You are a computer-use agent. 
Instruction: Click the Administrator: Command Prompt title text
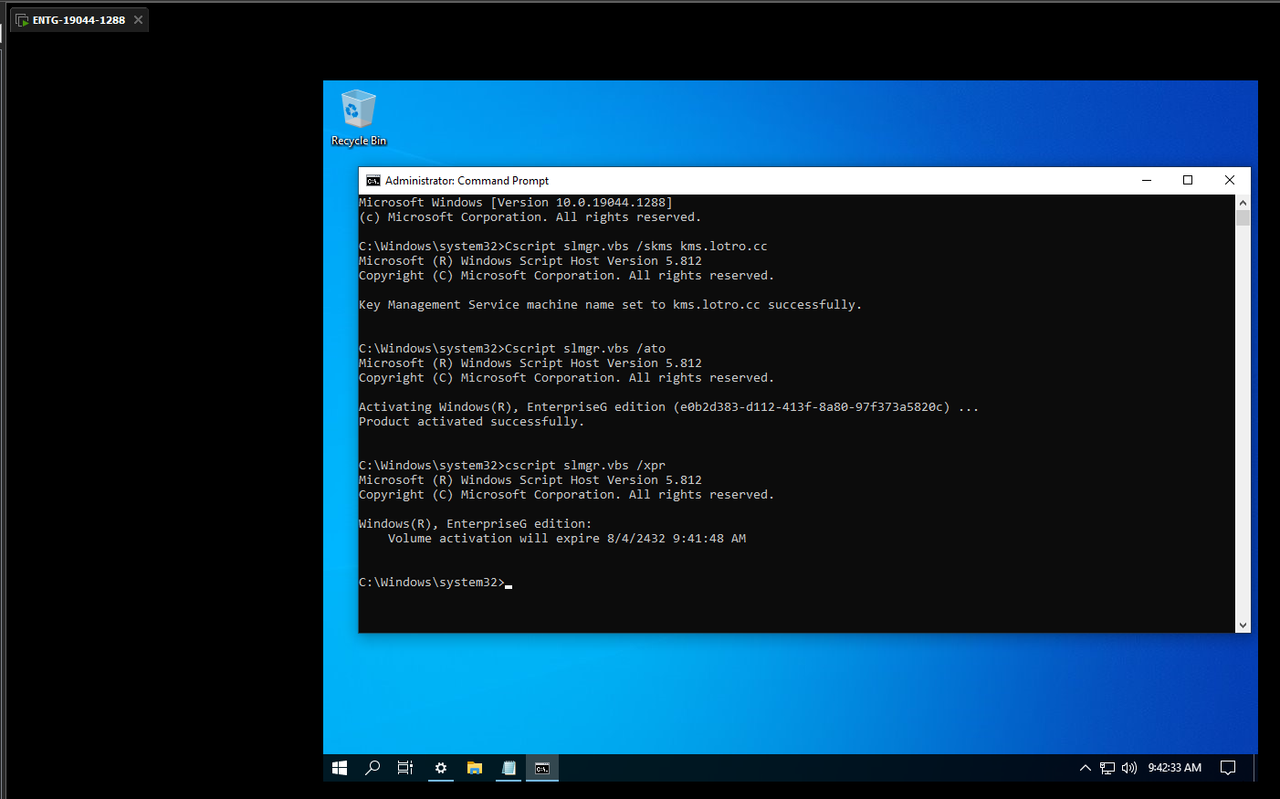[x=467, y=181]
